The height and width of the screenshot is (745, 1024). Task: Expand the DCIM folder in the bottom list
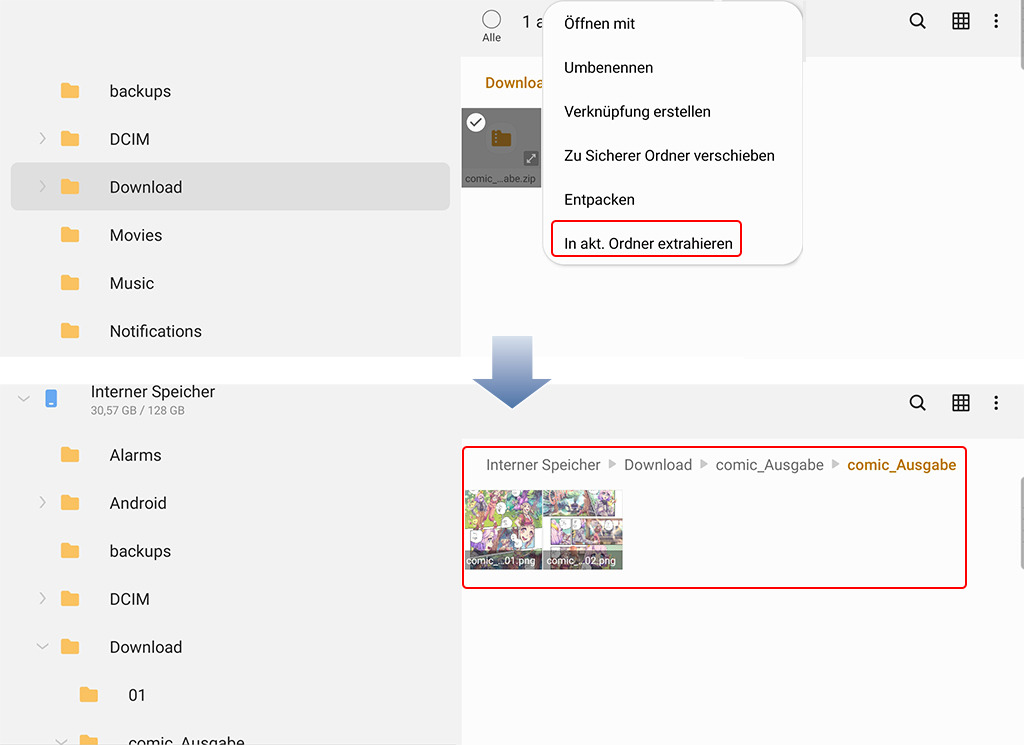coord(42,599)
